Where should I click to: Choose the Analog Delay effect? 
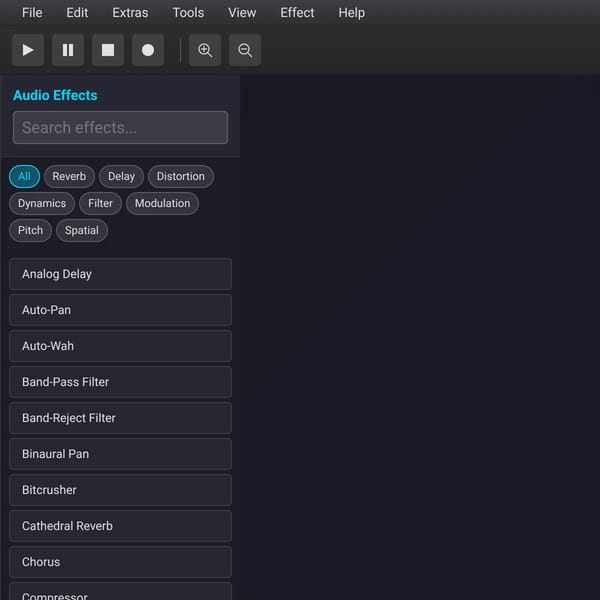[120, 274]
